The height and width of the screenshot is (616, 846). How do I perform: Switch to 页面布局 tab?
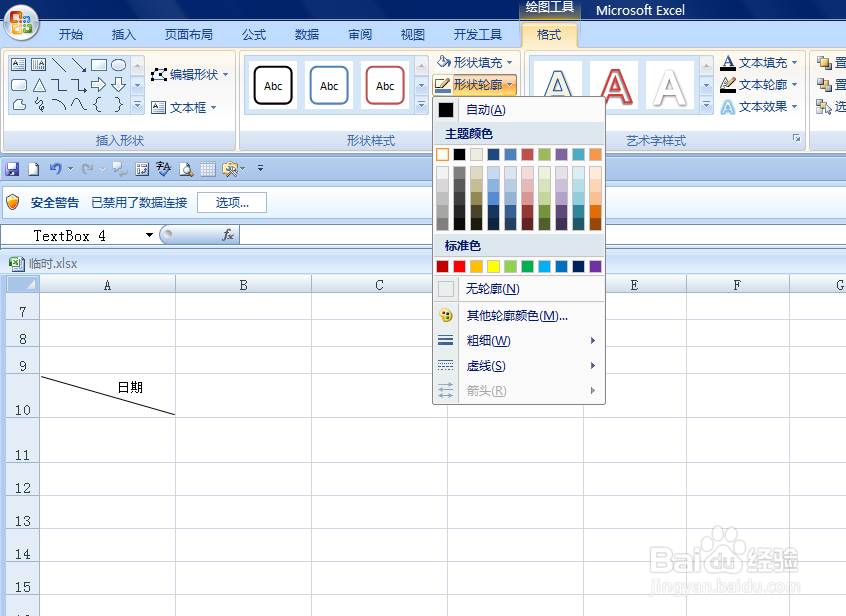(x=188, y=35)
